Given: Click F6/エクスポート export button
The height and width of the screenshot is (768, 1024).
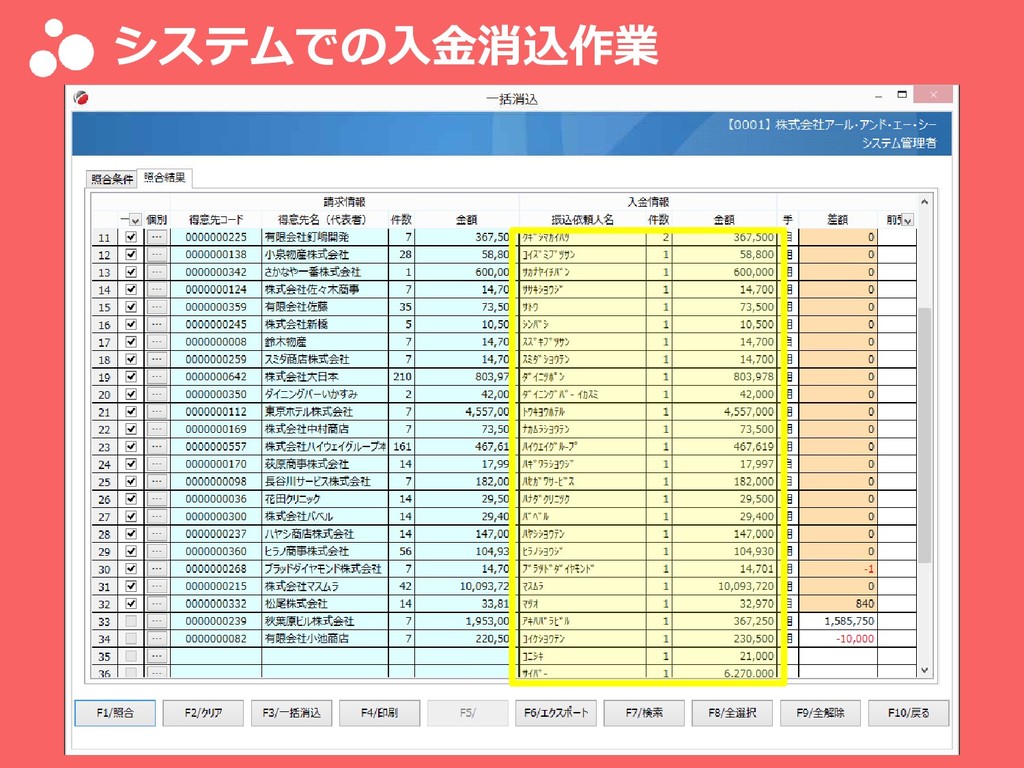Looking at the screenshot, I should click(x=556, y=713).
